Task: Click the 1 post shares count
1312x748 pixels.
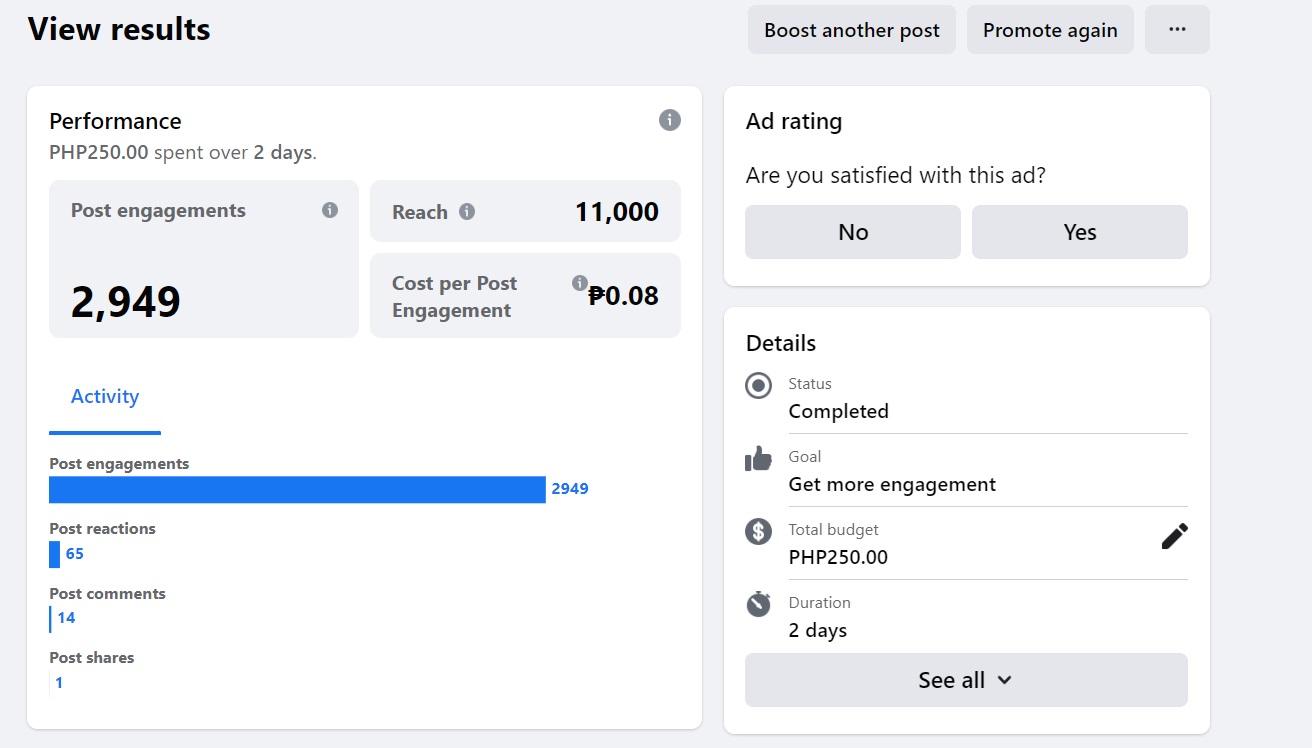Action: (x=59, y=683)
